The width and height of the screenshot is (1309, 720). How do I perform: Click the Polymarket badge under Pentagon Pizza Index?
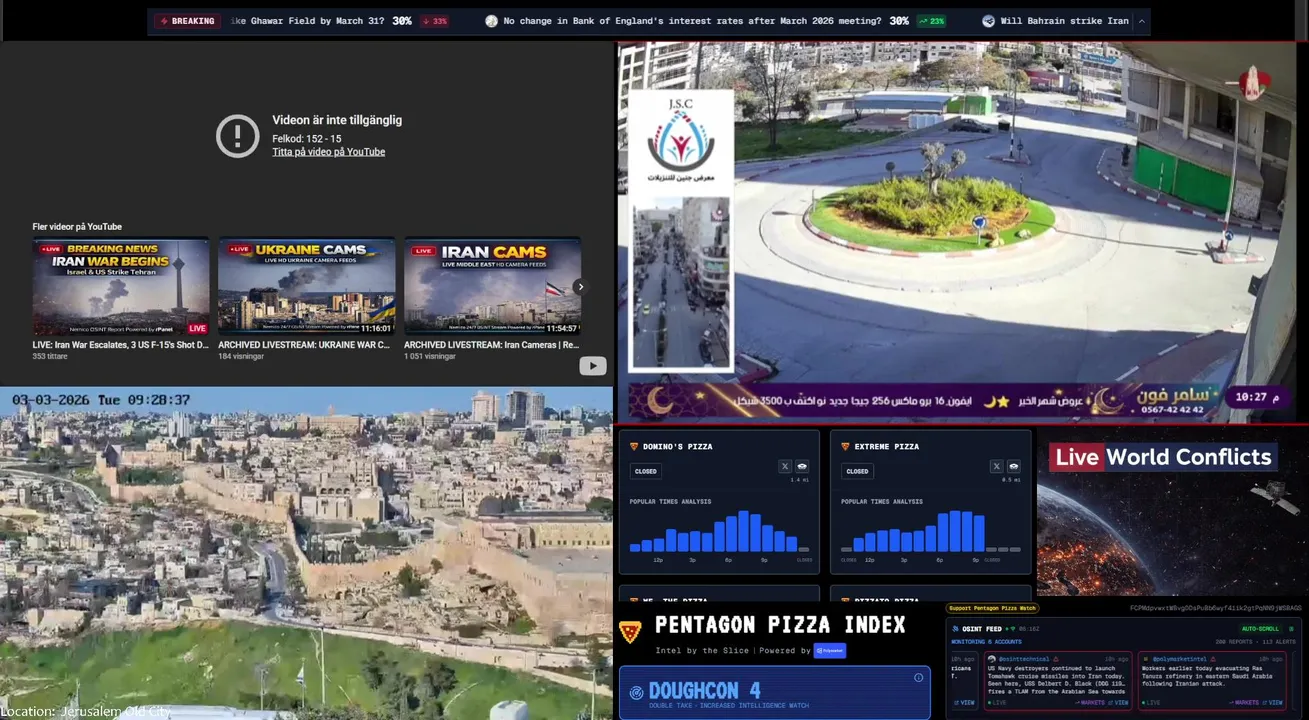[x=829, y=650]
